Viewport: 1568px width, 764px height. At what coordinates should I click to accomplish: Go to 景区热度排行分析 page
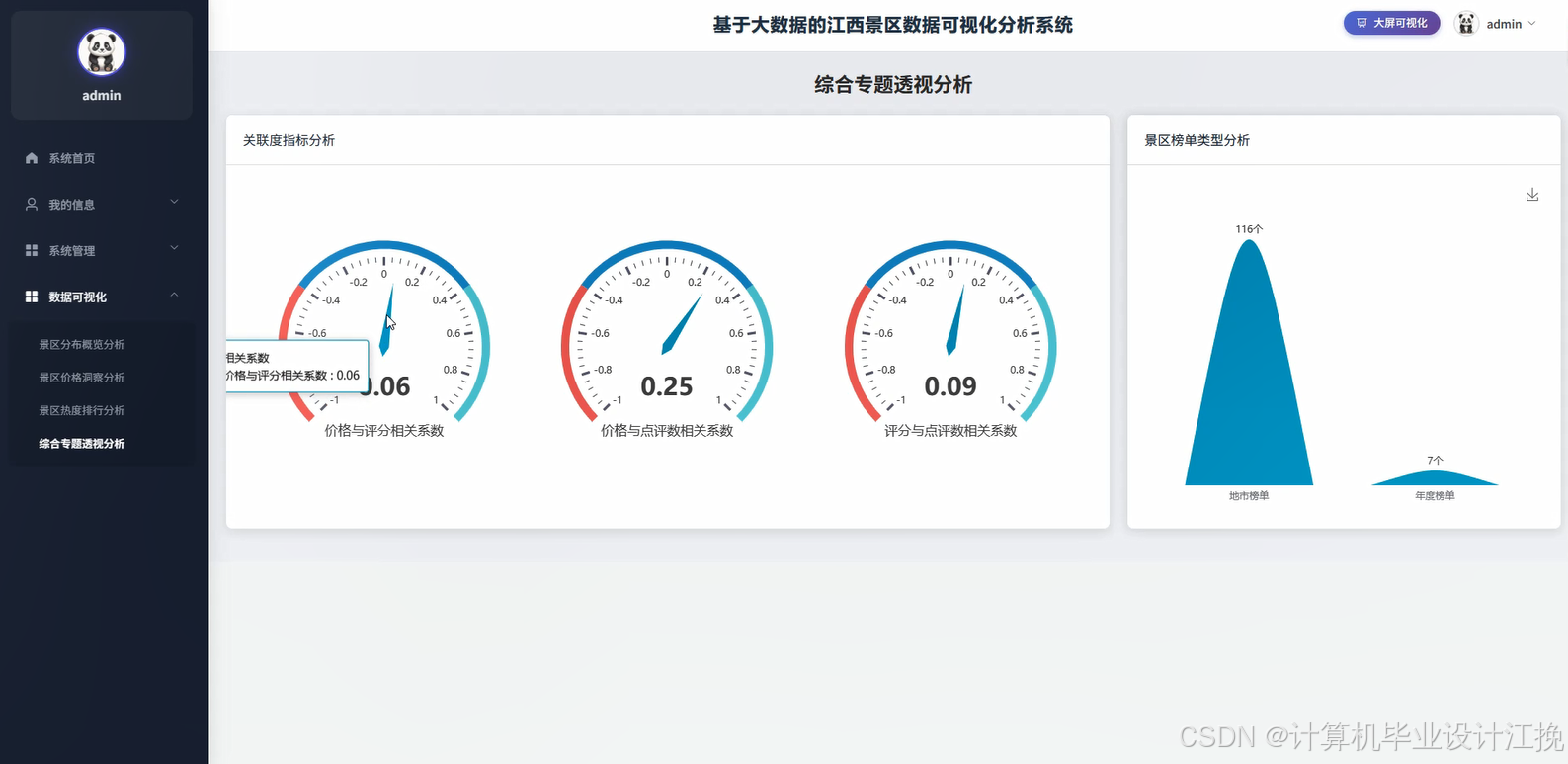82,410
